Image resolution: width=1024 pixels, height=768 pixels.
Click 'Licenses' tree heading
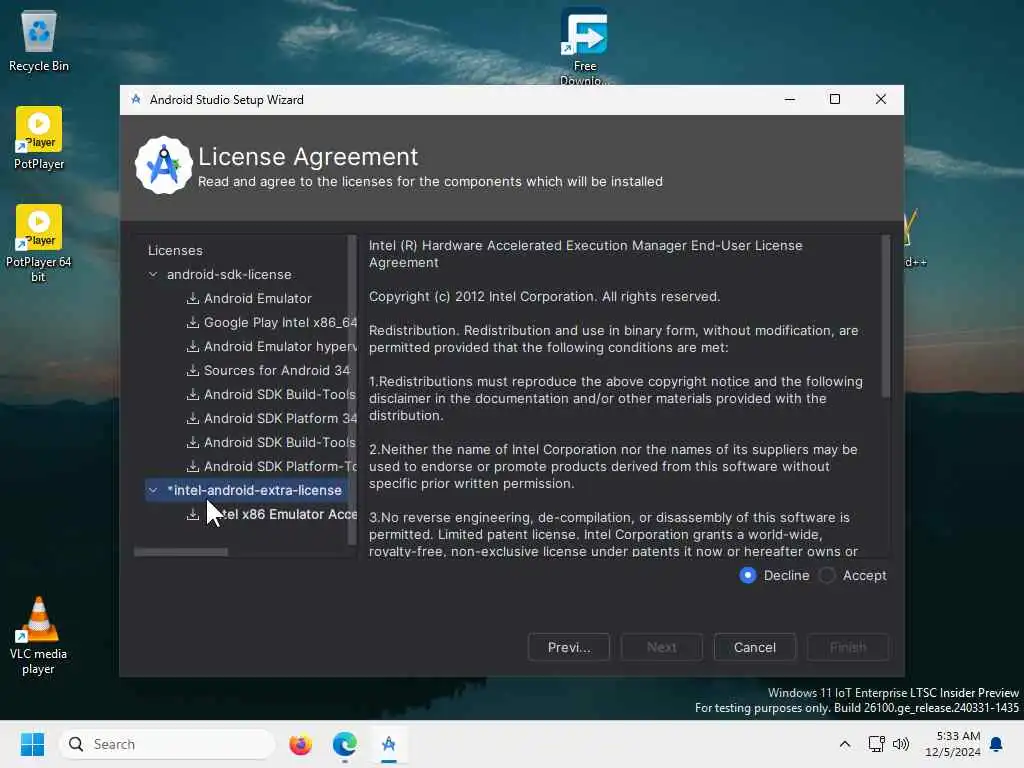(x=175, y=250)
